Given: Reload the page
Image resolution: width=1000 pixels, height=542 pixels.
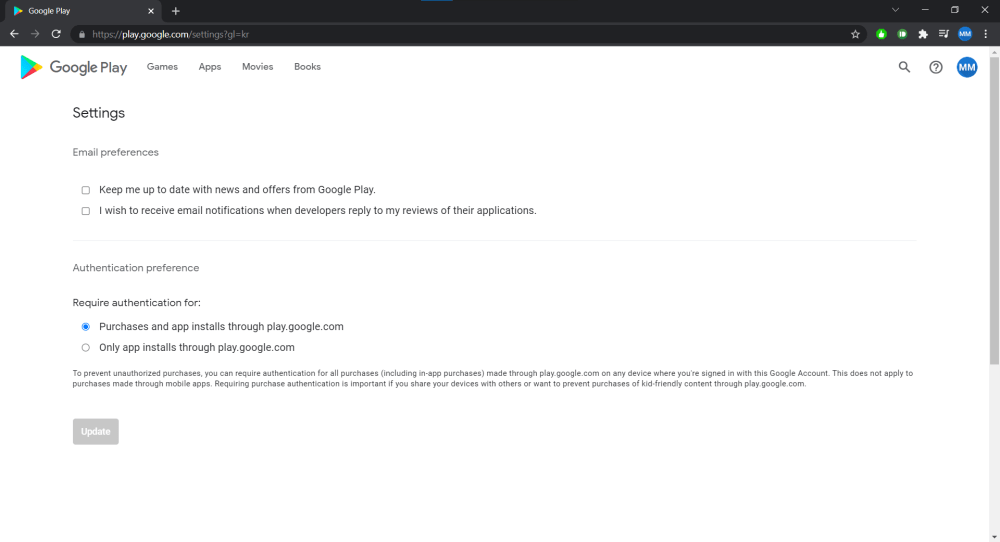Looking at the screenshot, I should click(56, 34).
